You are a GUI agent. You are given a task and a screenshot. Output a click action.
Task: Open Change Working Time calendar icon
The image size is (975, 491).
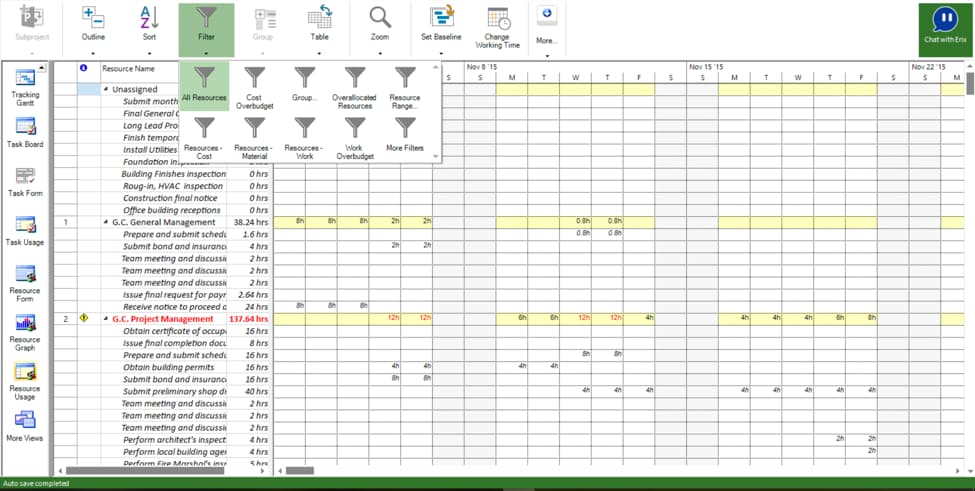pyautogui.click(x=497, y=19)
